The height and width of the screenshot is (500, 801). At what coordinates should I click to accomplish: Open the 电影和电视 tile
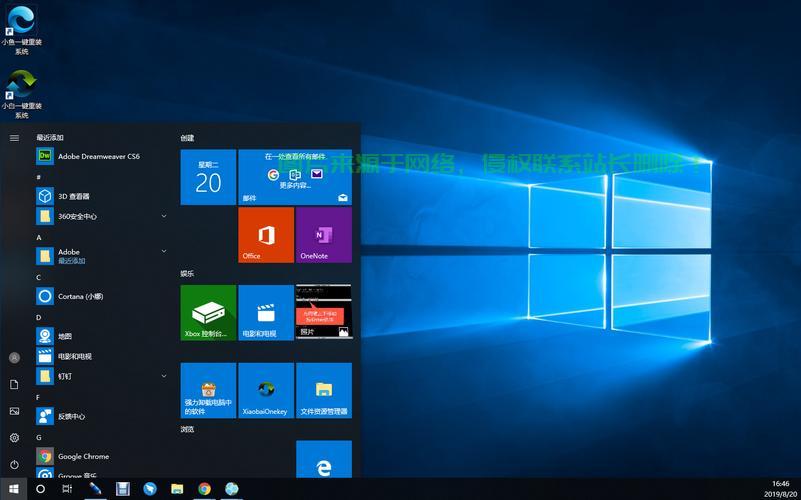pyautogui.click(x=266, y=313)
